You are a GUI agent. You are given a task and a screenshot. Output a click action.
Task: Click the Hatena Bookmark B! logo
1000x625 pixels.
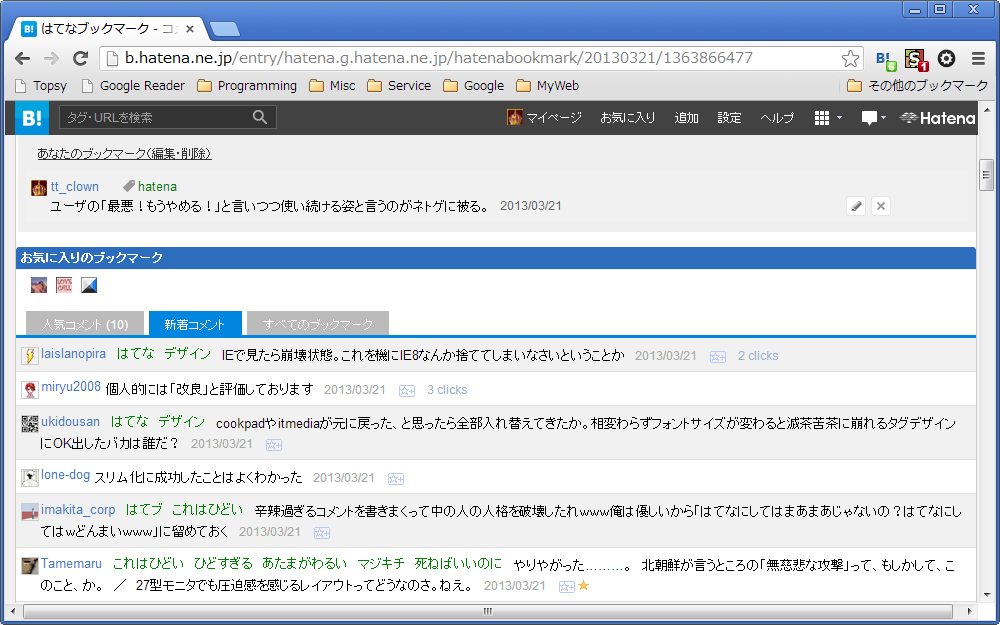(x=32, y=118)
